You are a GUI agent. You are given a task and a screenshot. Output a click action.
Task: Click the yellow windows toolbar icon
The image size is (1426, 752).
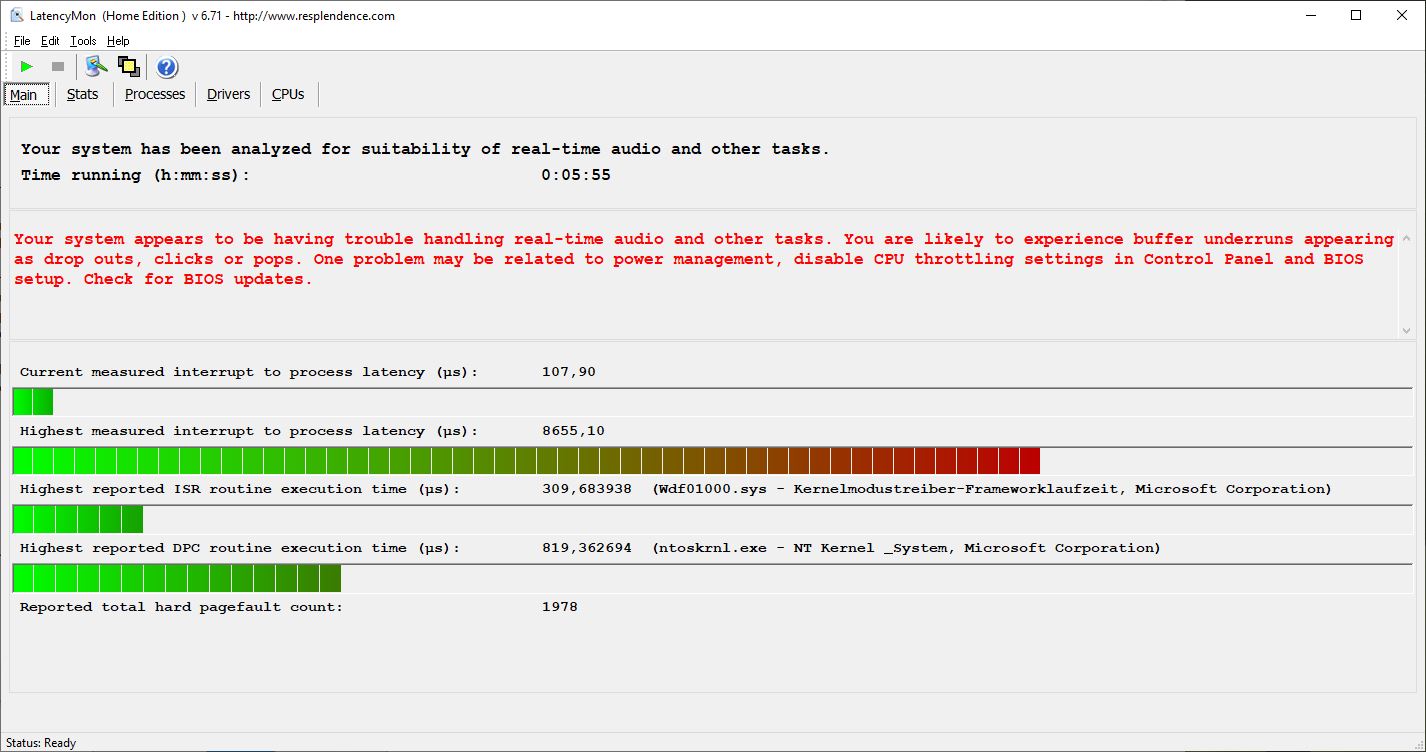tap(128, 67)
